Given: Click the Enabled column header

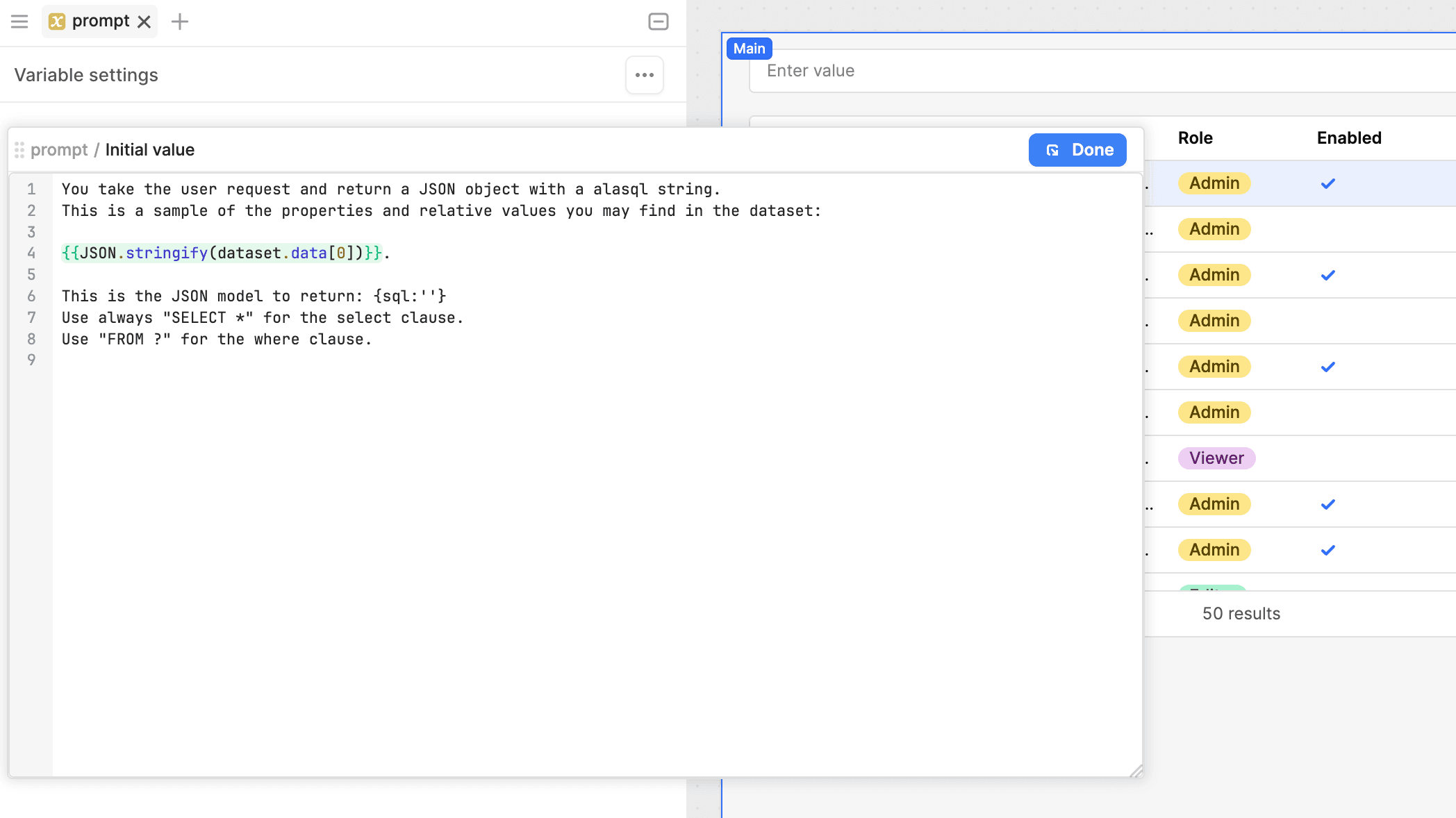Looking at the screenshot, I should click(1348, 138).
